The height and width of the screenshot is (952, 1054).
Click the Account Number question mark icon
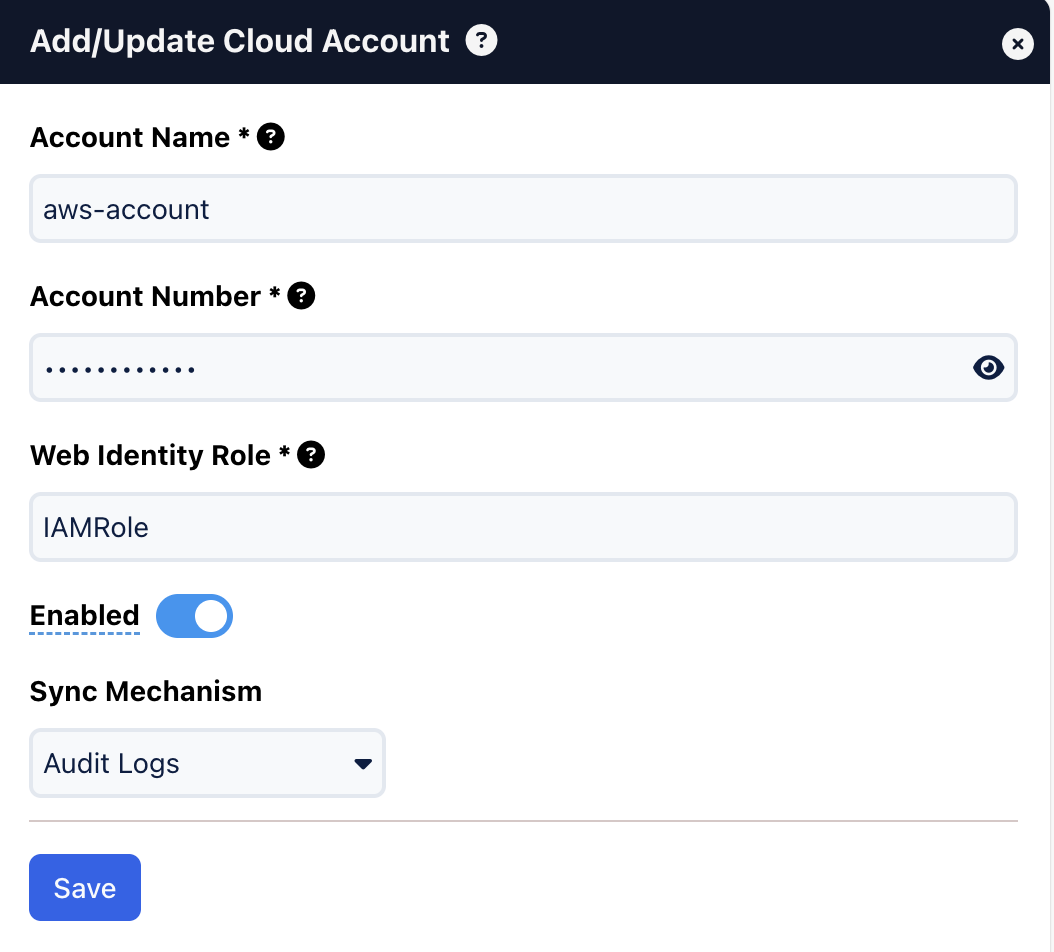(x=301, y=296)
